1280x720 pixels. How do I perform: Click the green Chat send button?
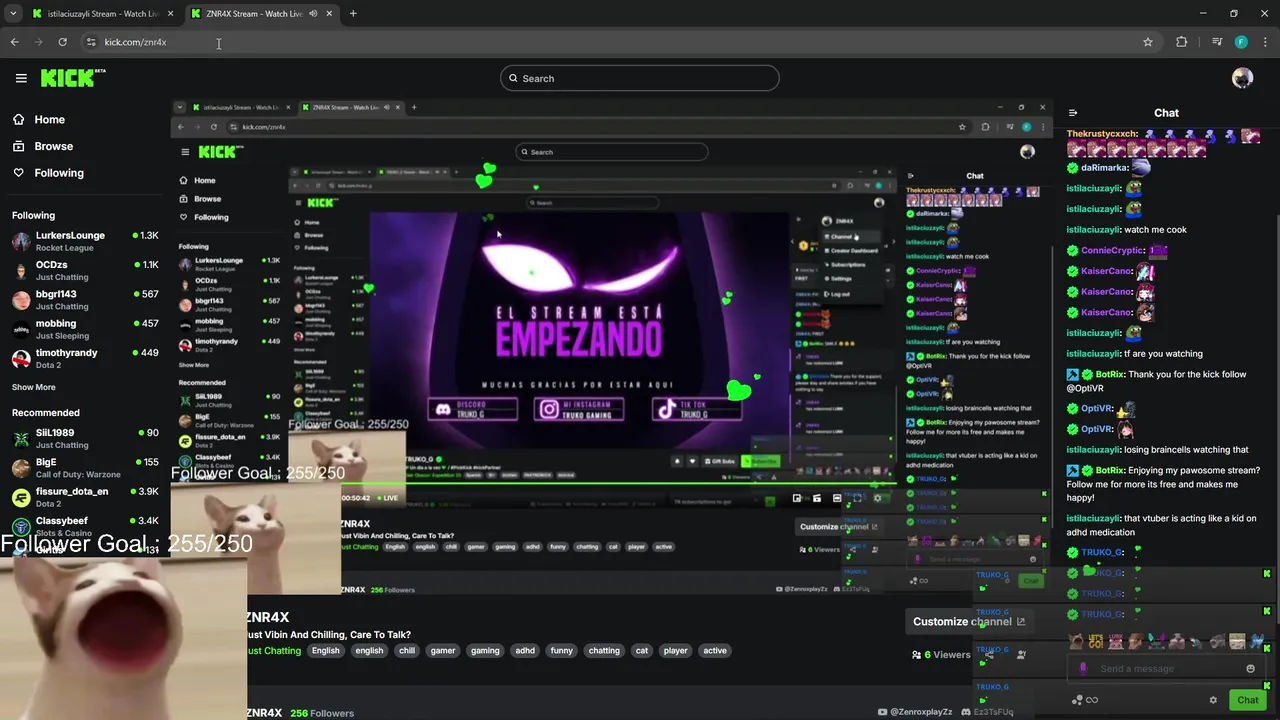(x=1247, y=700)
